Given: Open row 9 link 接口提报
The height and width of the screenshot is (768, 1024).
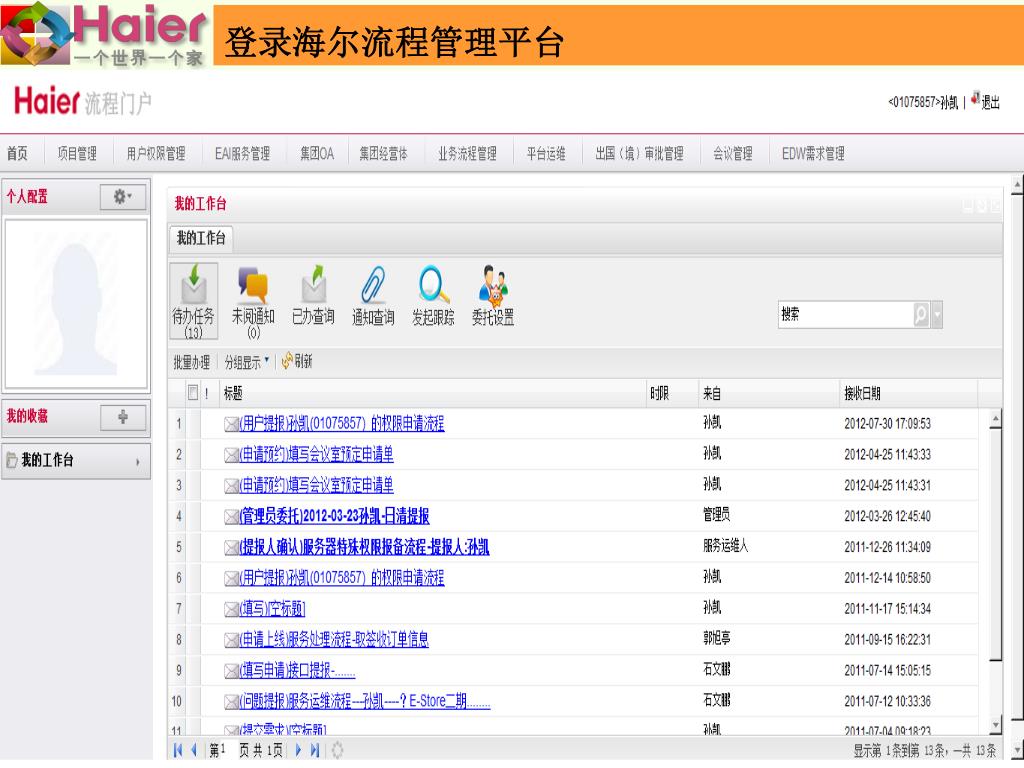Looking at the screenshot, I should click(297, 671).
